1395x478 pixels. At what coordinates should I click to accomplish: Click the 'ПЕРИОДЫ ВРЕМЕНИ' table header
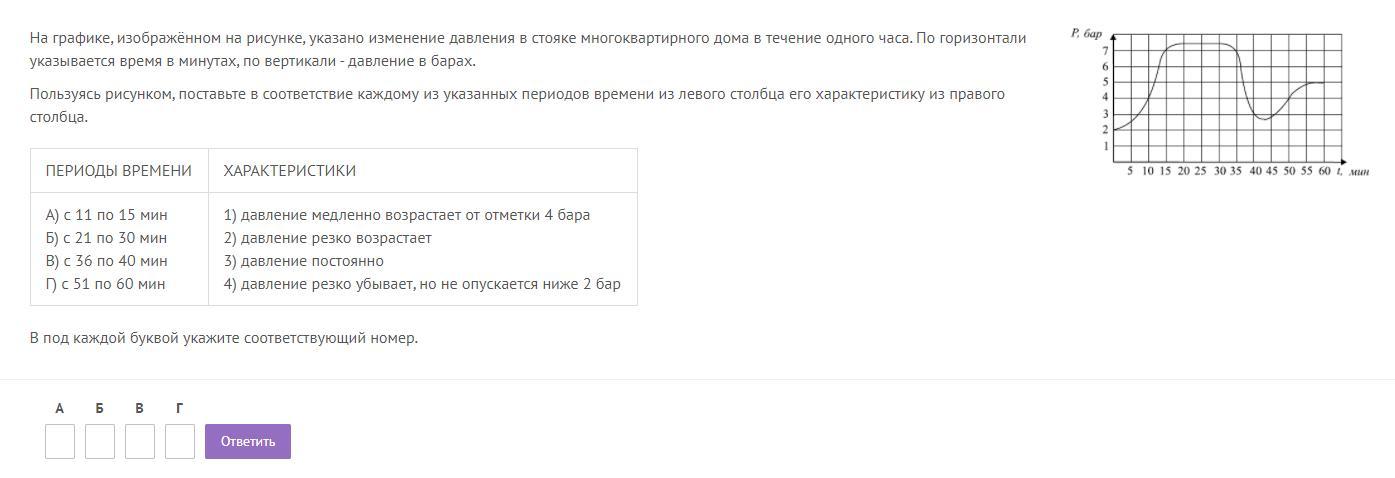(119, 171)
